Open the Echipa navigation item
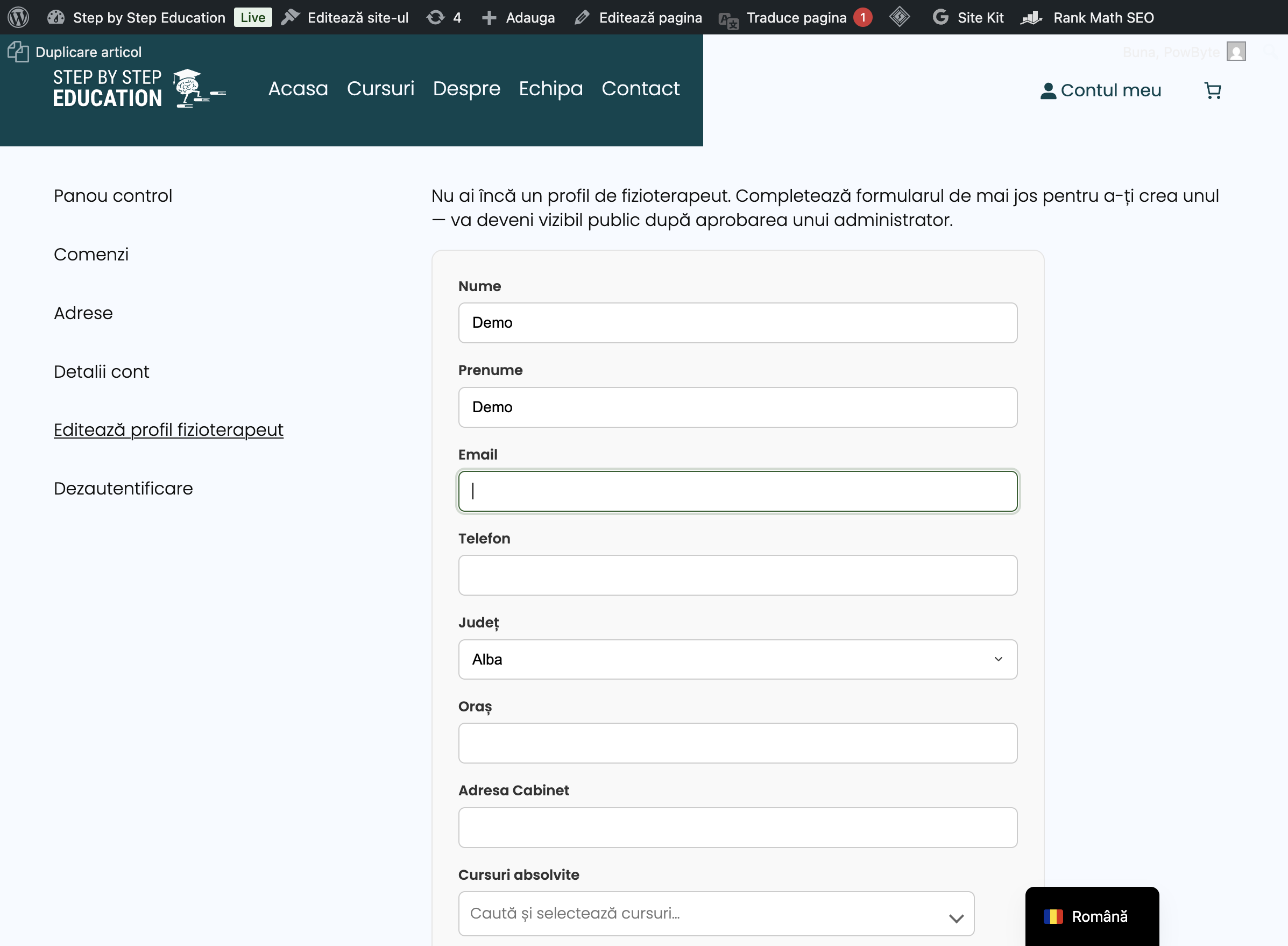 (551, 89)
